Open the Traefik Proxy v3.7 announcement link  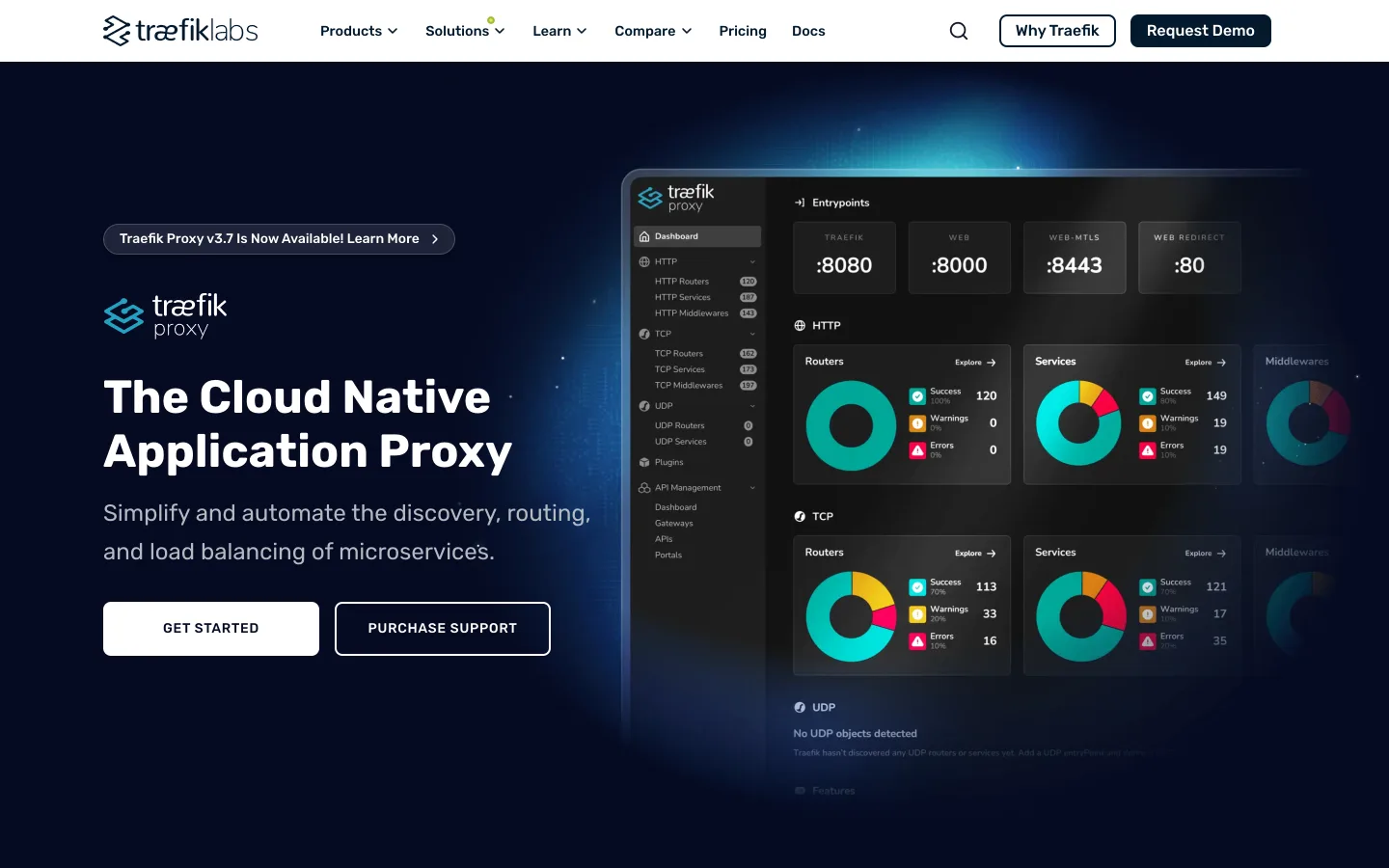coord(279,239)
